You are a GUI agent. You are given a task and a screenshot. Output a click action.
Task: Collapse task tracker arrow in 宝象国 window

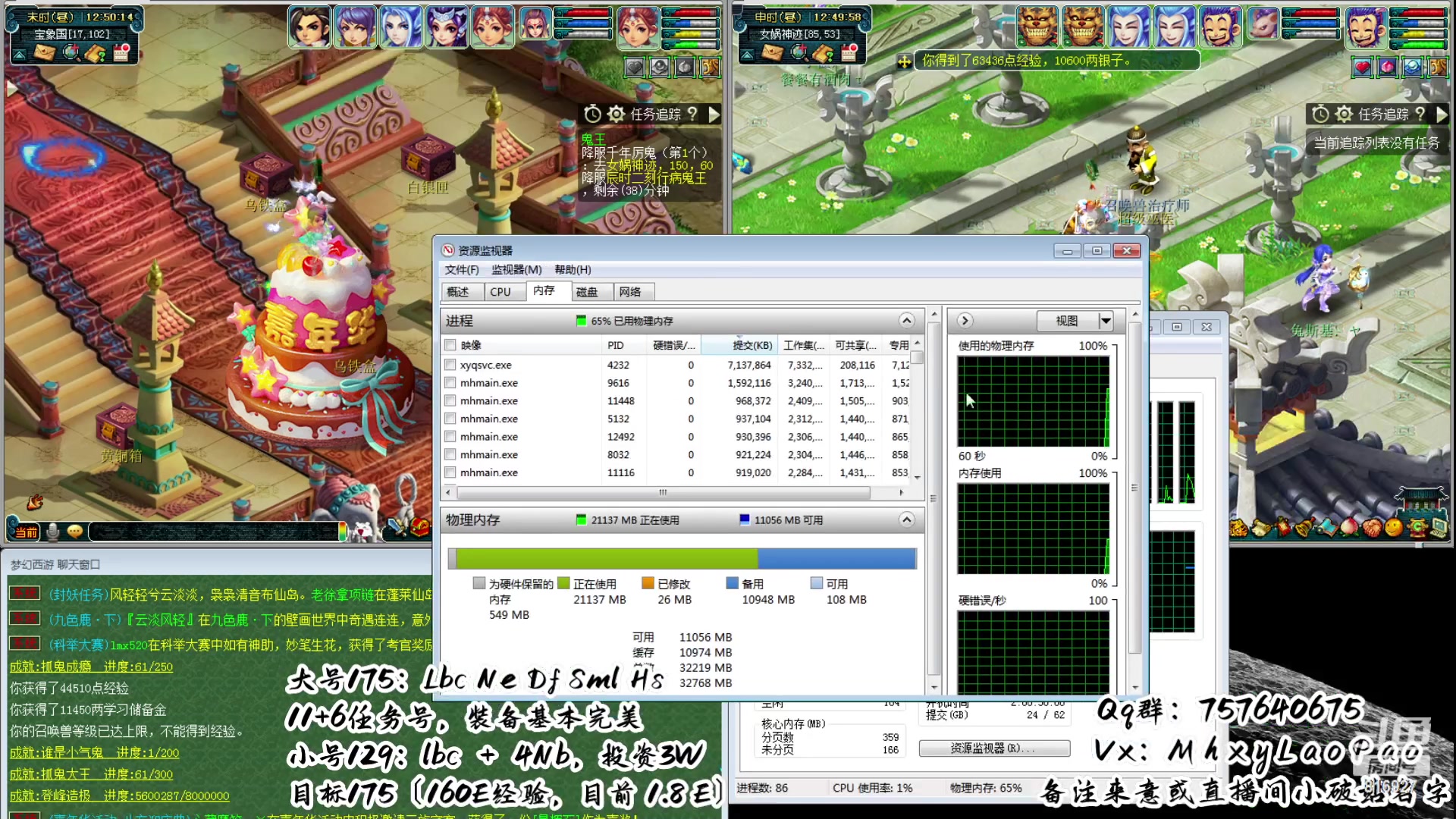point(713,115)
